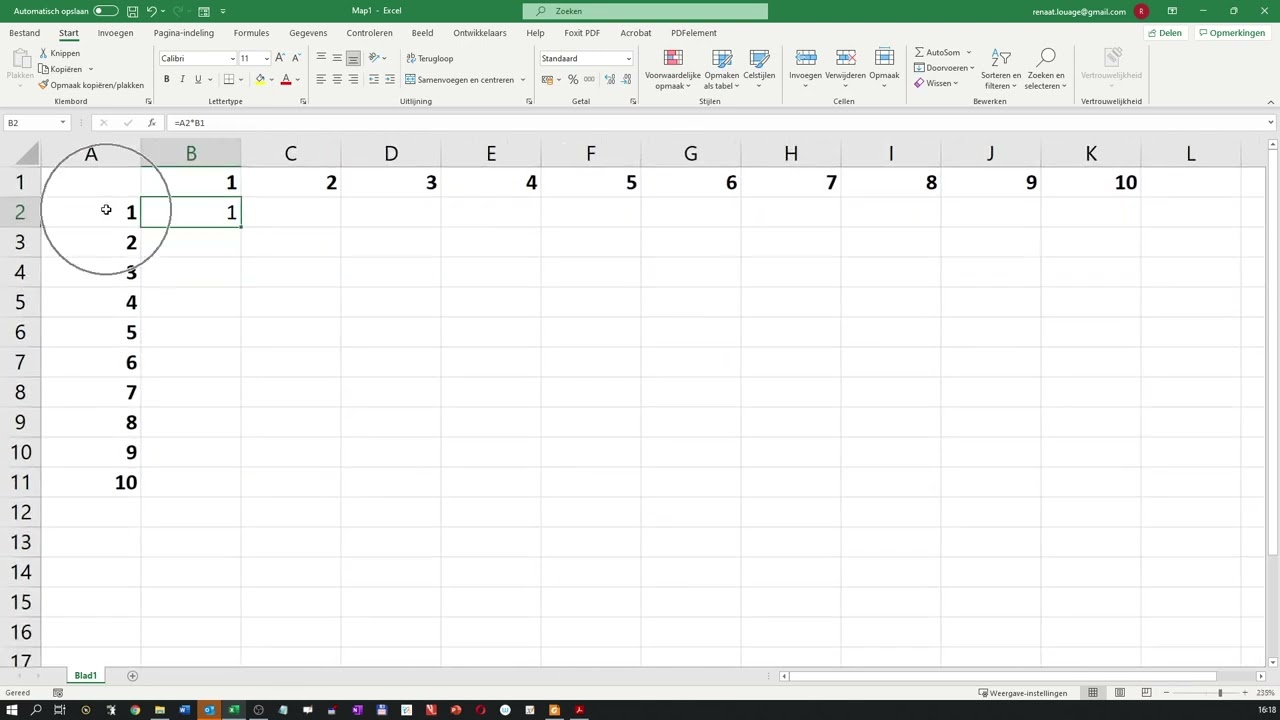Open the Bestand menu tab

25,33
